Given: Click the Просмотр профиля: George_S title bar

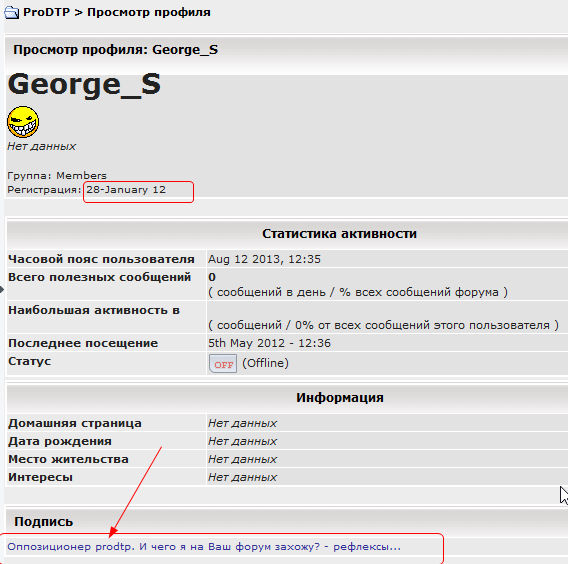Looking at the screenshot, I should click(286, 50).
